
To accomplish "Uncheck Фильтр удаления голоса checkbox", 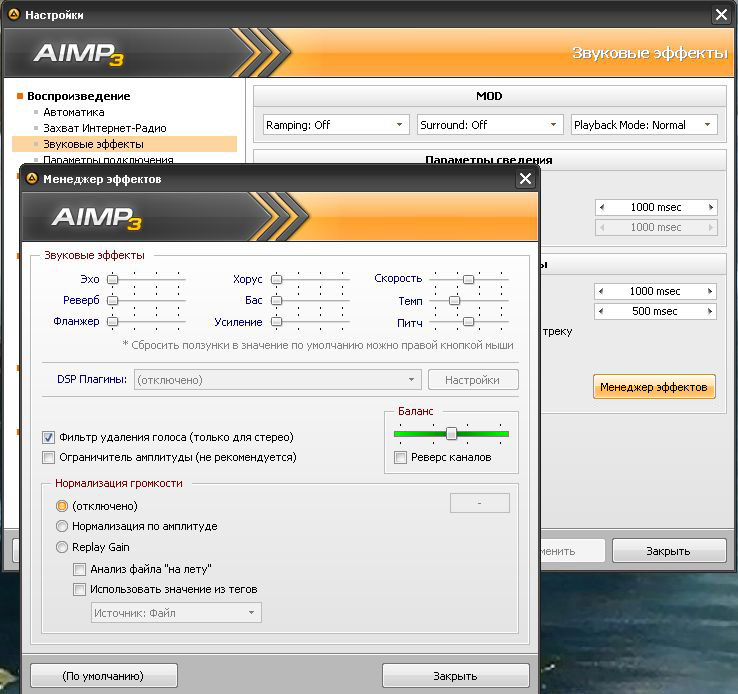I will coord(48,438).
